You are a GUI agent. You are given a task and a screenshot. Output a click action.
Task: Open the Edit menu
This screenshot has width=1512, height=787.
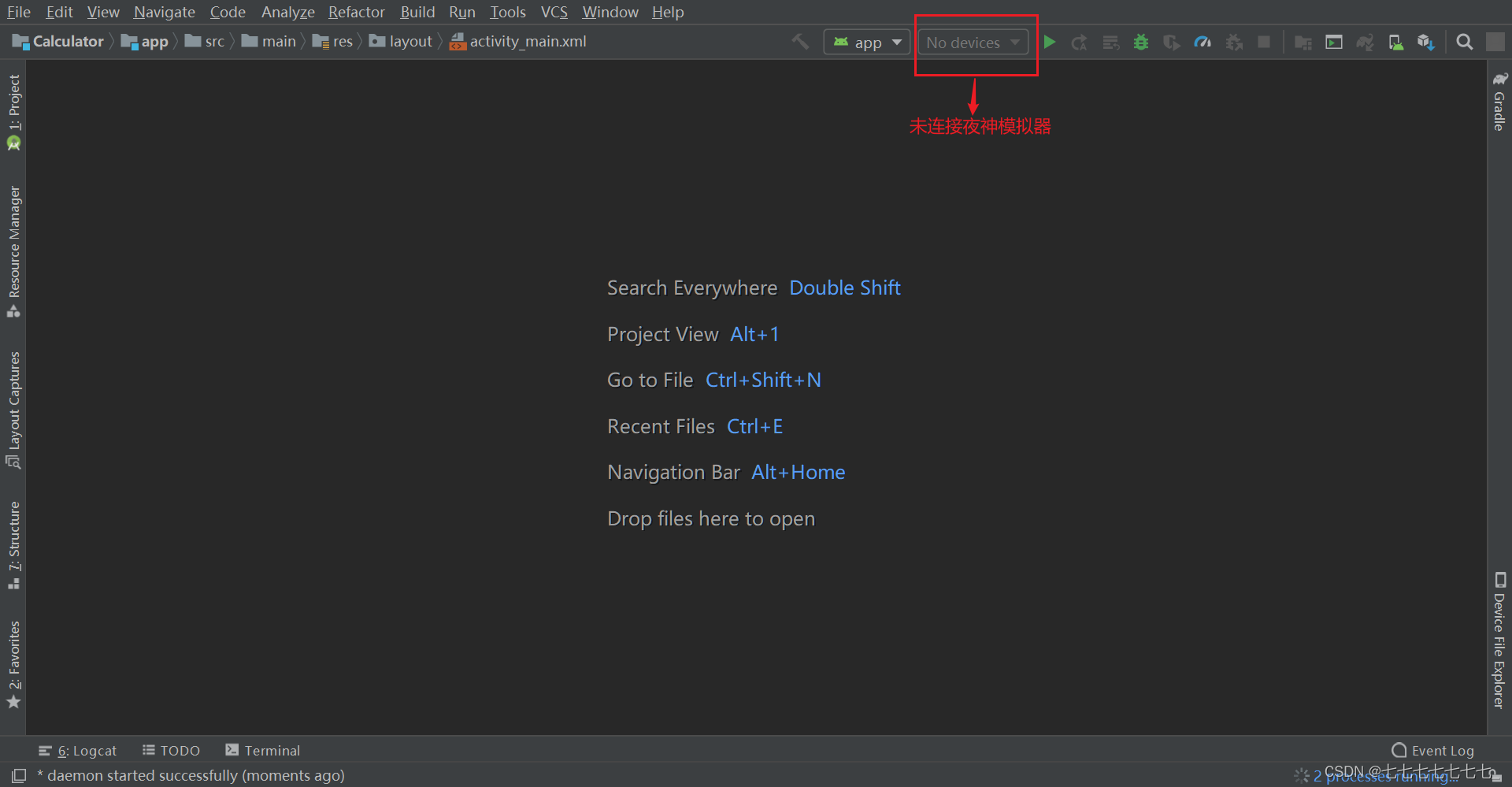pyautogui.click(x=59, y=12)
